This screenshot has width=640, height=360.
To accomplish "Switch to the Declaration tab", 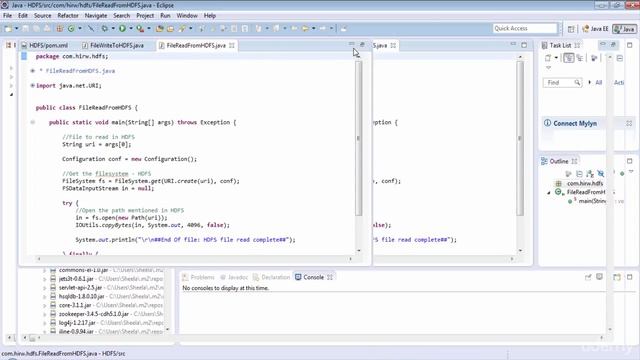I will [271, 277].
